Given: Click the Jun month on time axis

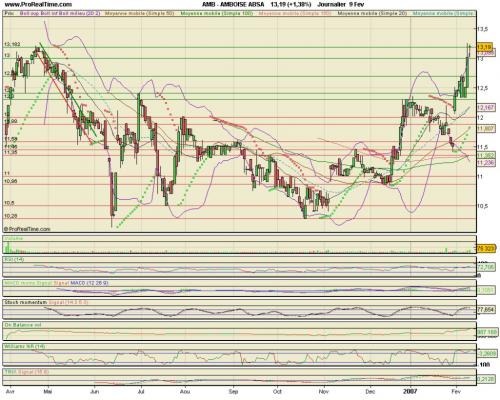Looking at the screenshot, I should pos(95,391).
